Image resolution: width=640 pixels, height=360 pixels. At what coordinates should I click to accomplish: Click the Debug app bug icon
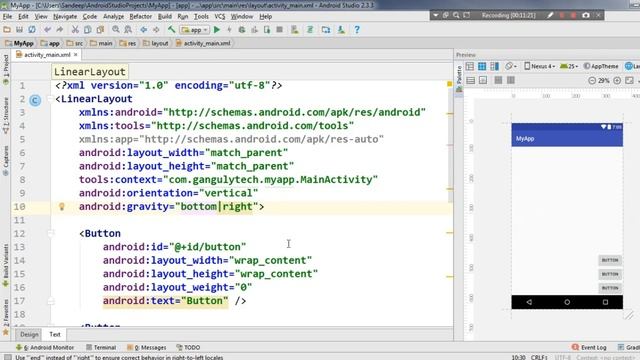pos(242,29)
